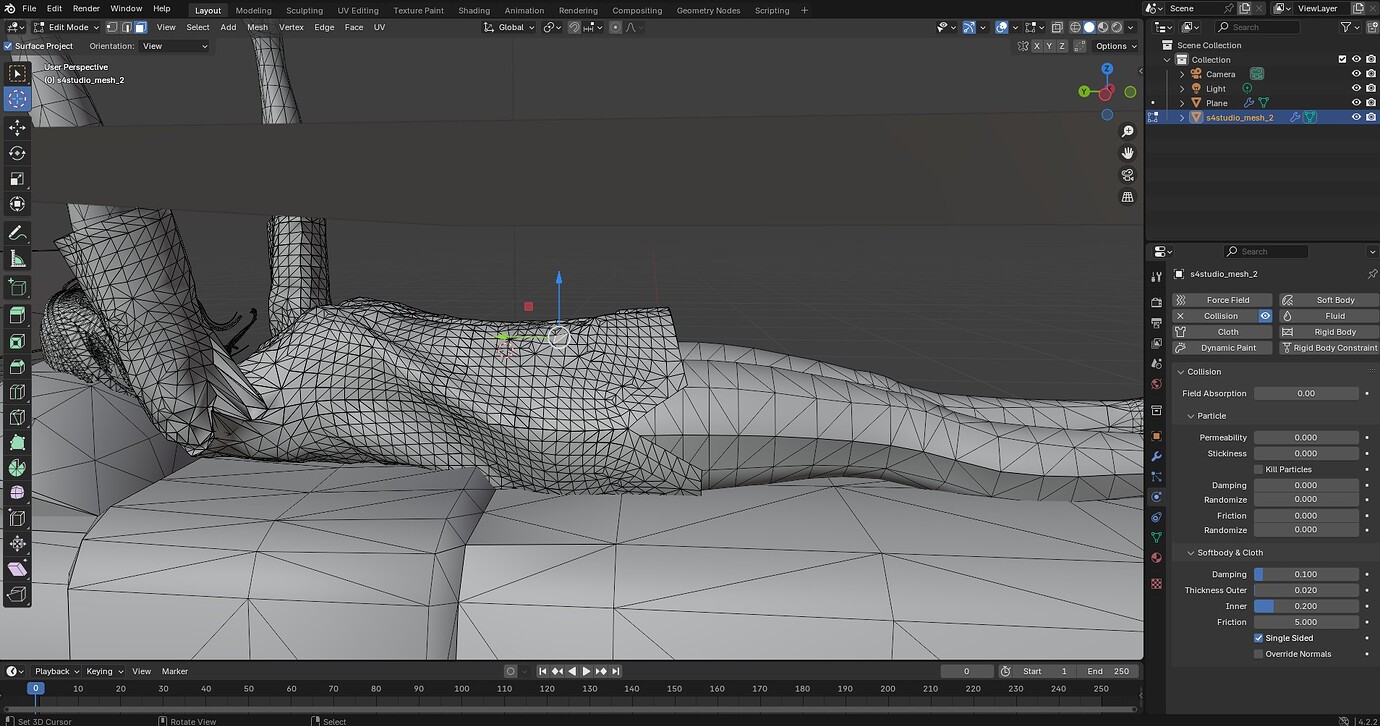This screenshot has height=726, width=1380.
Task: Toggle camera view icon in viewport
Action: pyautogui.click(x=1128, y=175)
